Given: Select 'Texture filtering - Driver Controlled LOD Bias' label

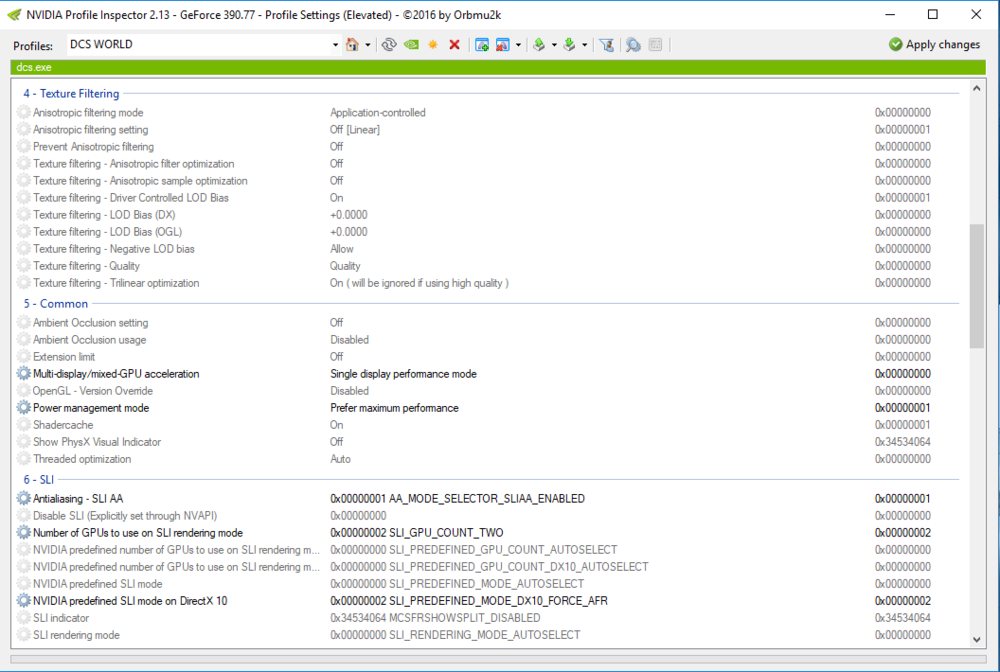Looking at the screenshot, I should pos(131,198).
